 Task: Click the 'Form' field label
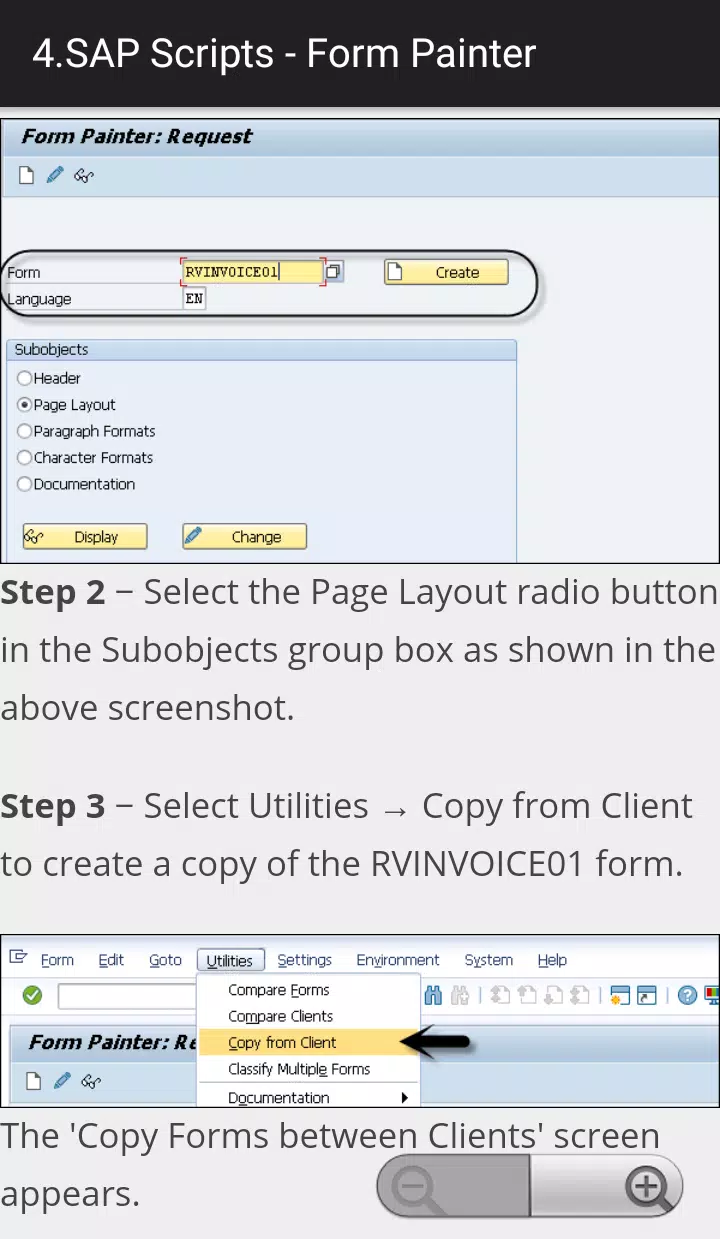click(x=24, y=272)
